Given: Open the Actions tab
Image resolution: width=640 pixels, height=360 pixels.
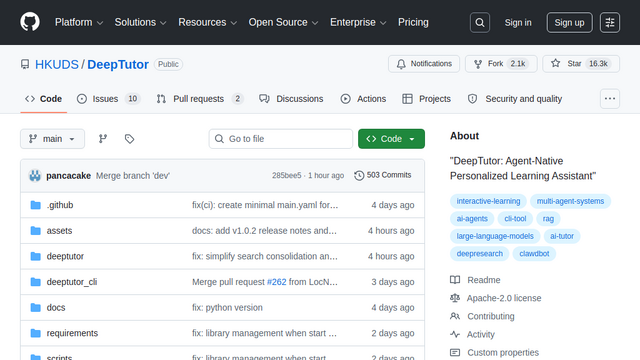Looking at the screenshot, I should [x=363, y=99].
